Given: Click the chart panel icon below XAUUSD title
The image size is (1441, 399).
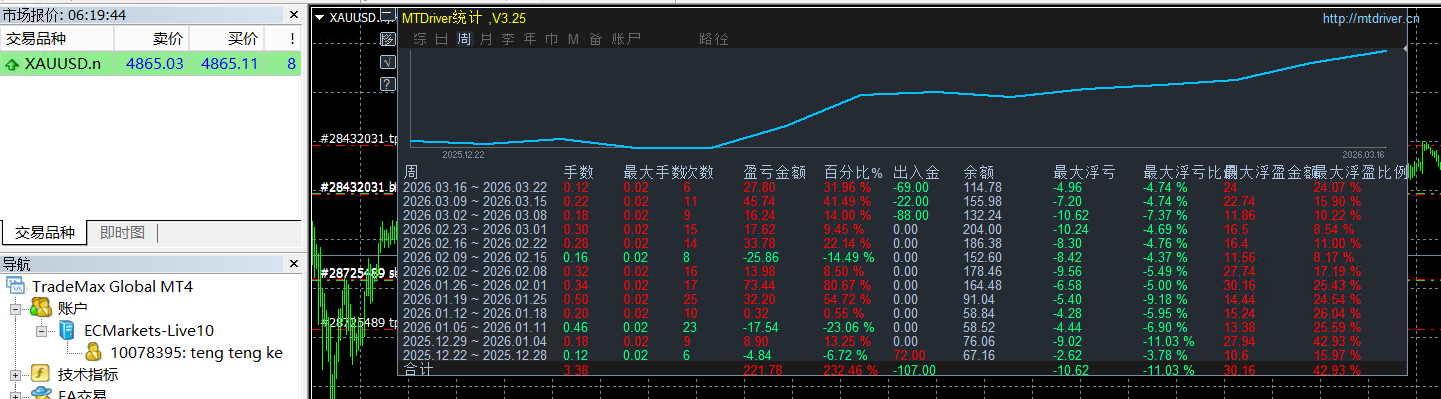Looking at the screenshot, I should pos(389,40).
